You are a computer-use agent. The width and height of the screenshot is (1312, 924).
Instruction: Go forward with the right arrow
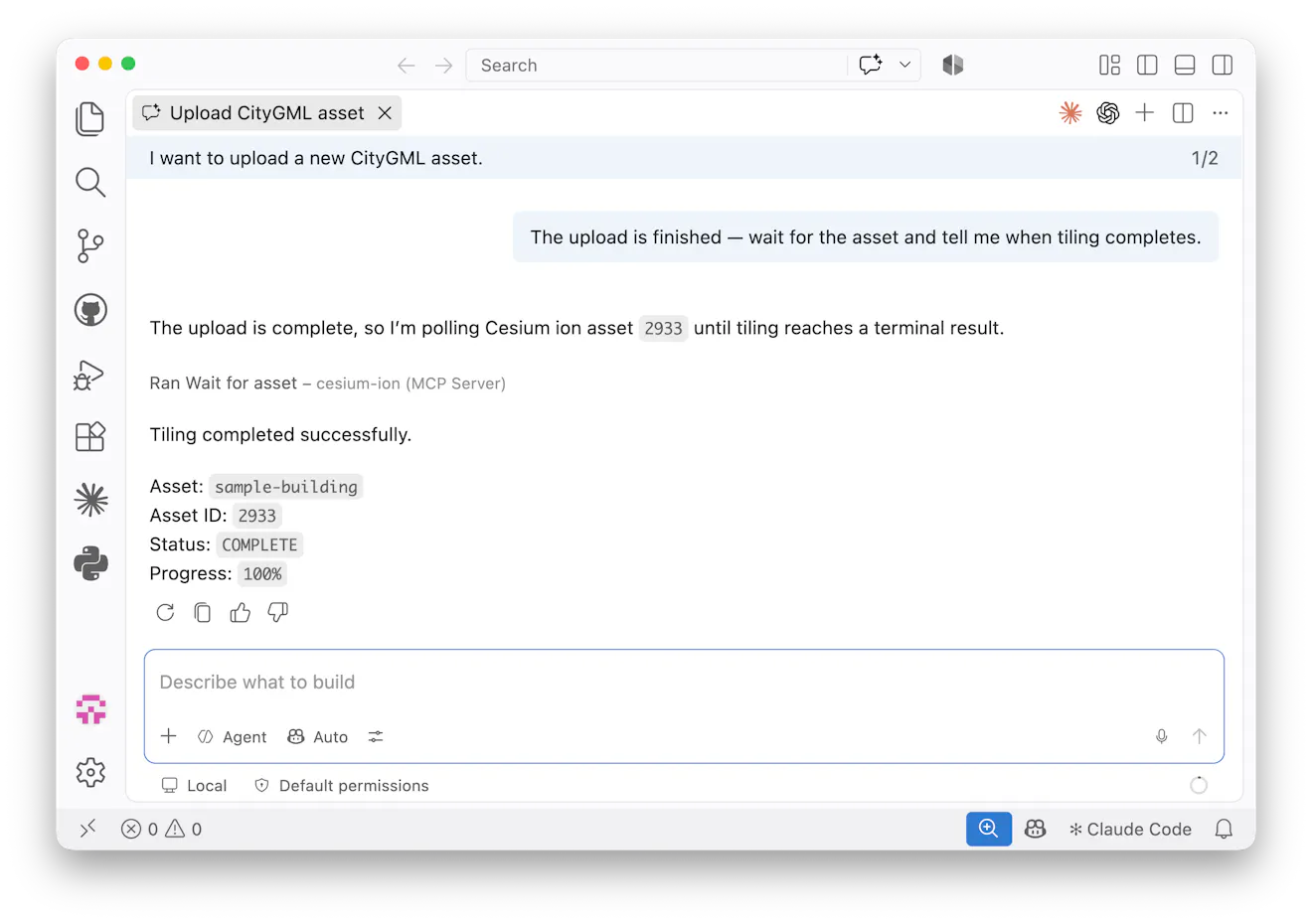pos(443,66)
